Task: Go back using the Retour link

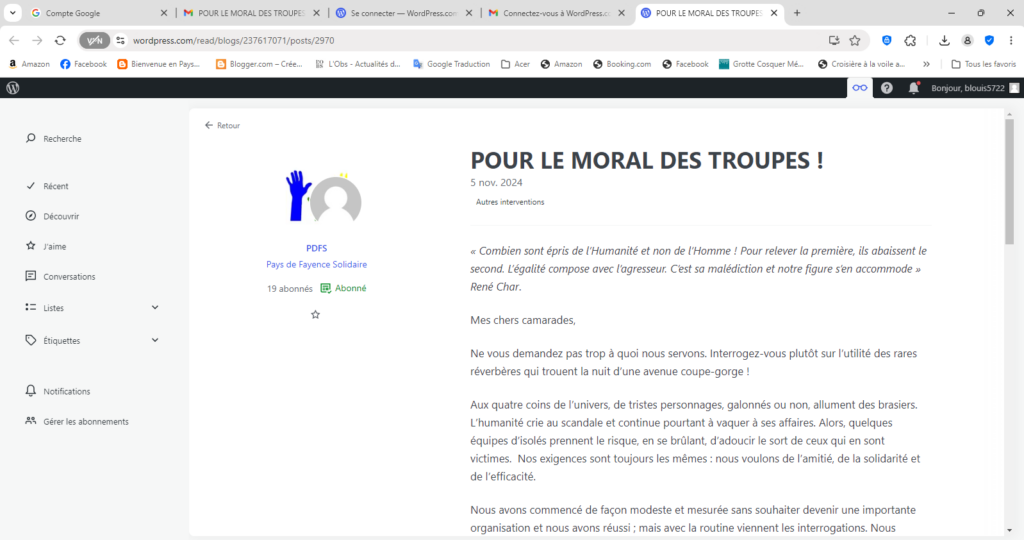Action: coord(223,126)
